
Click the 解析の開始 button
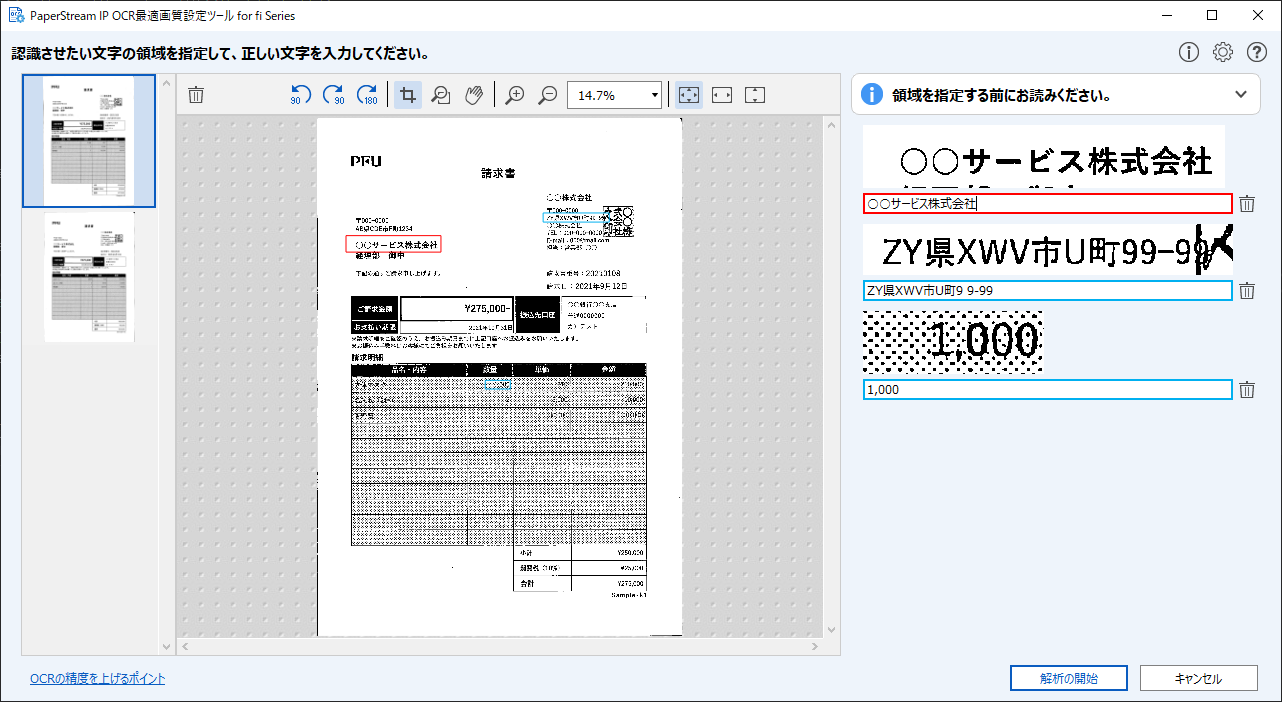coord(1069,678)
